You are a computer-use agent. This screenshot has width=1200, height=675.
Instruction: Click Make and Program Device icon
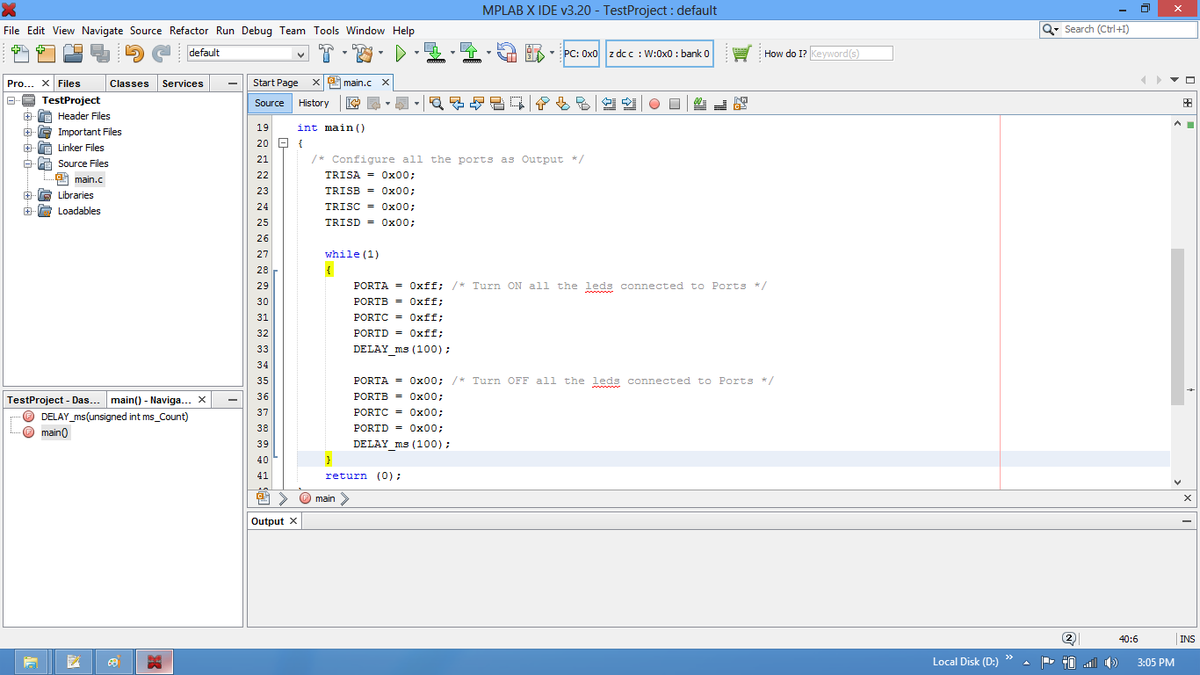433,53
